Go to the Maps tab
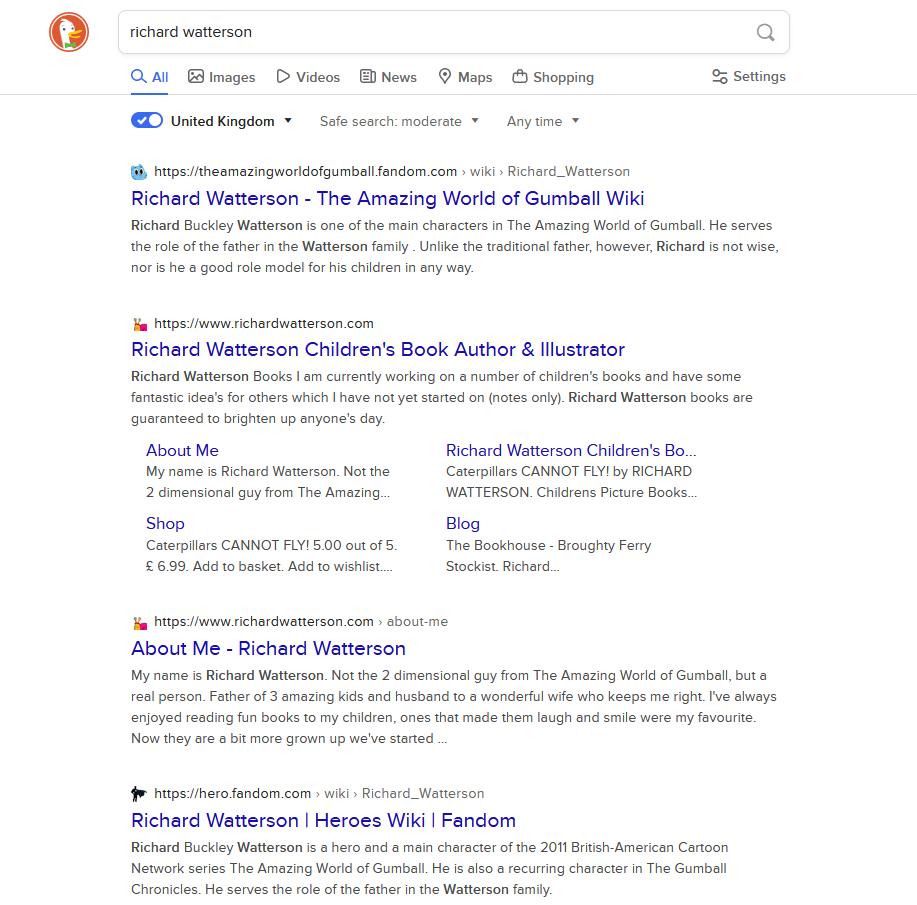 [465, 77]
